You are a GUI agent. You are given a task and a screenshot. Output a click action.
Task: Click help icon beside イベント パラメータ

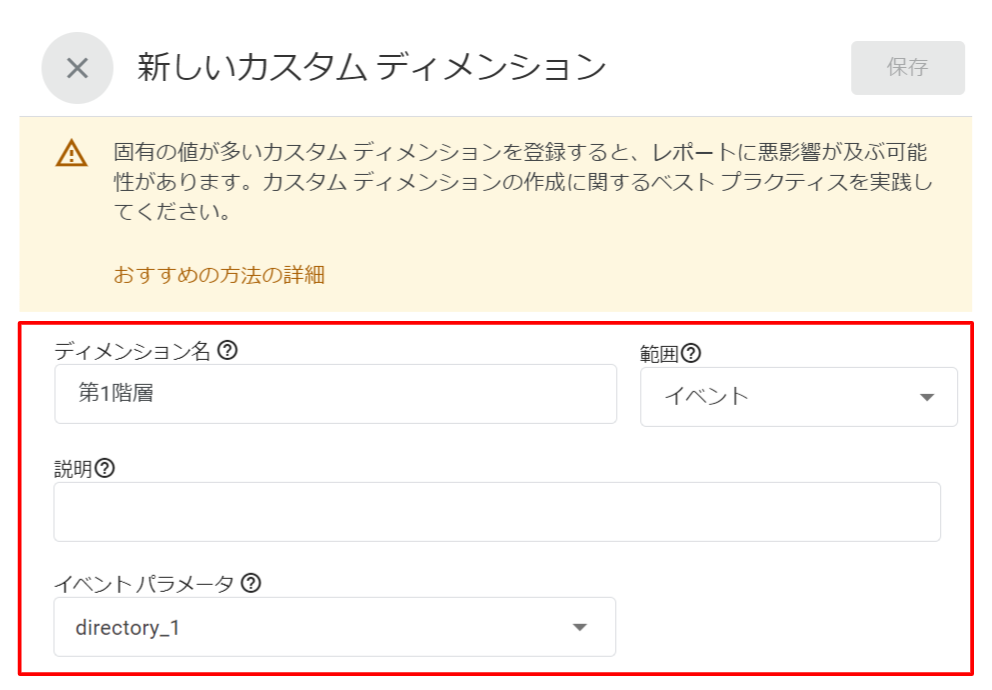251,582
